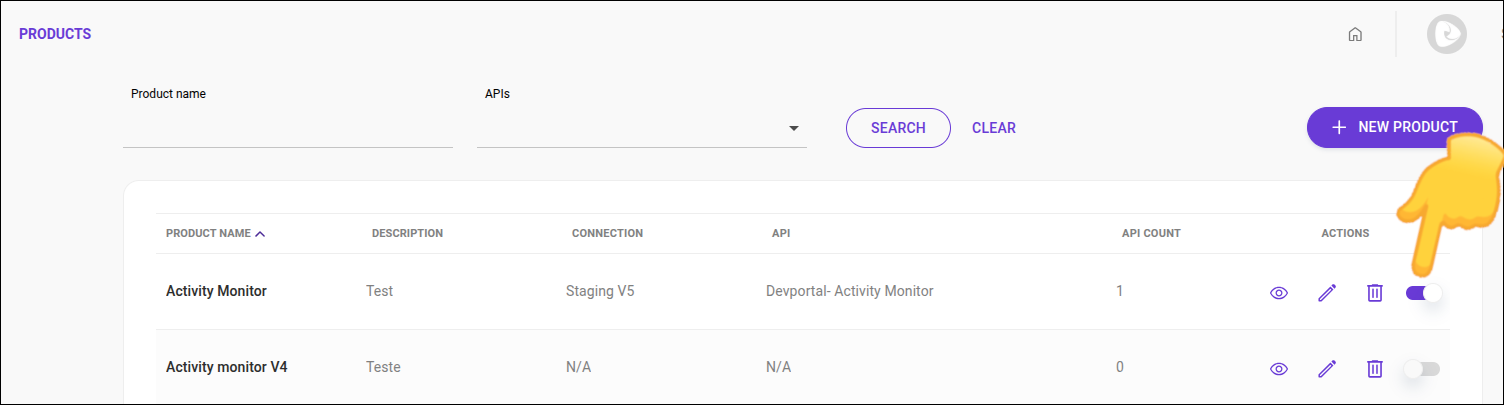1504x405 pixels.
Task: Sort by Product Name column arrow
Action: 260,234
